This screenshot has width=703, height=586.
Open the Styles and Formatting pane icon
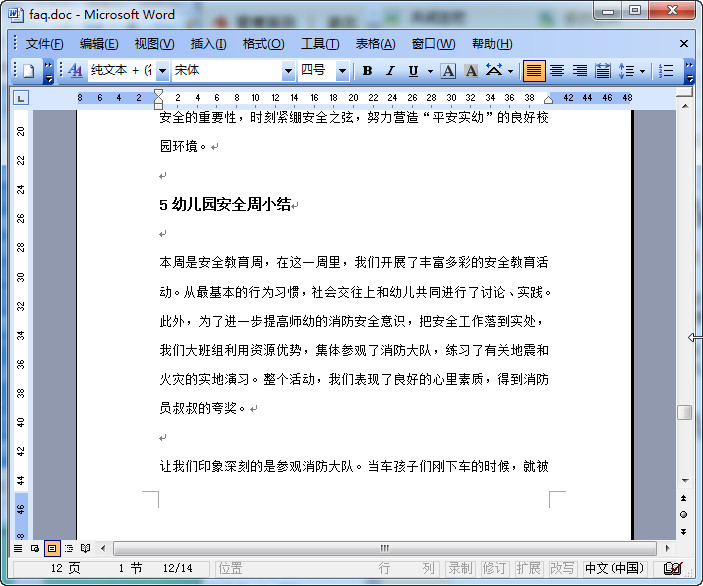[x=75, y=71]
